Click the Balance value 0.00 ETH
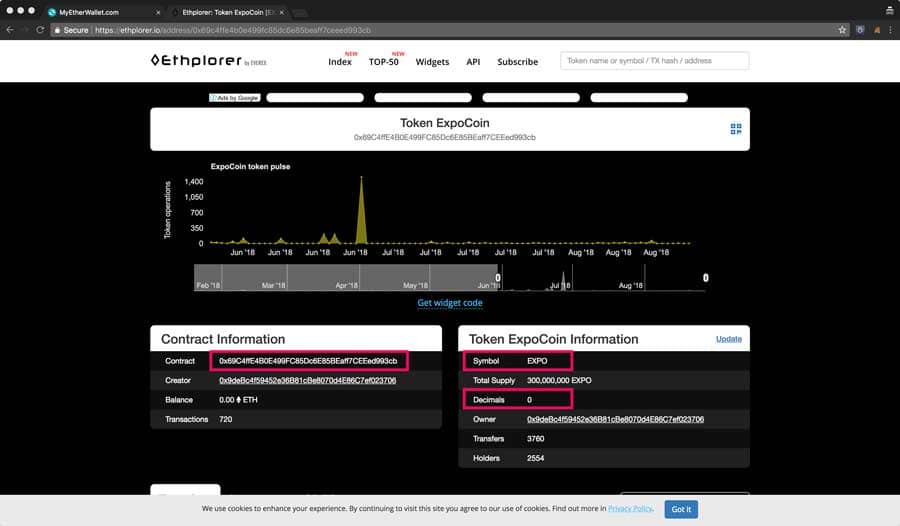 pos(238,400)
